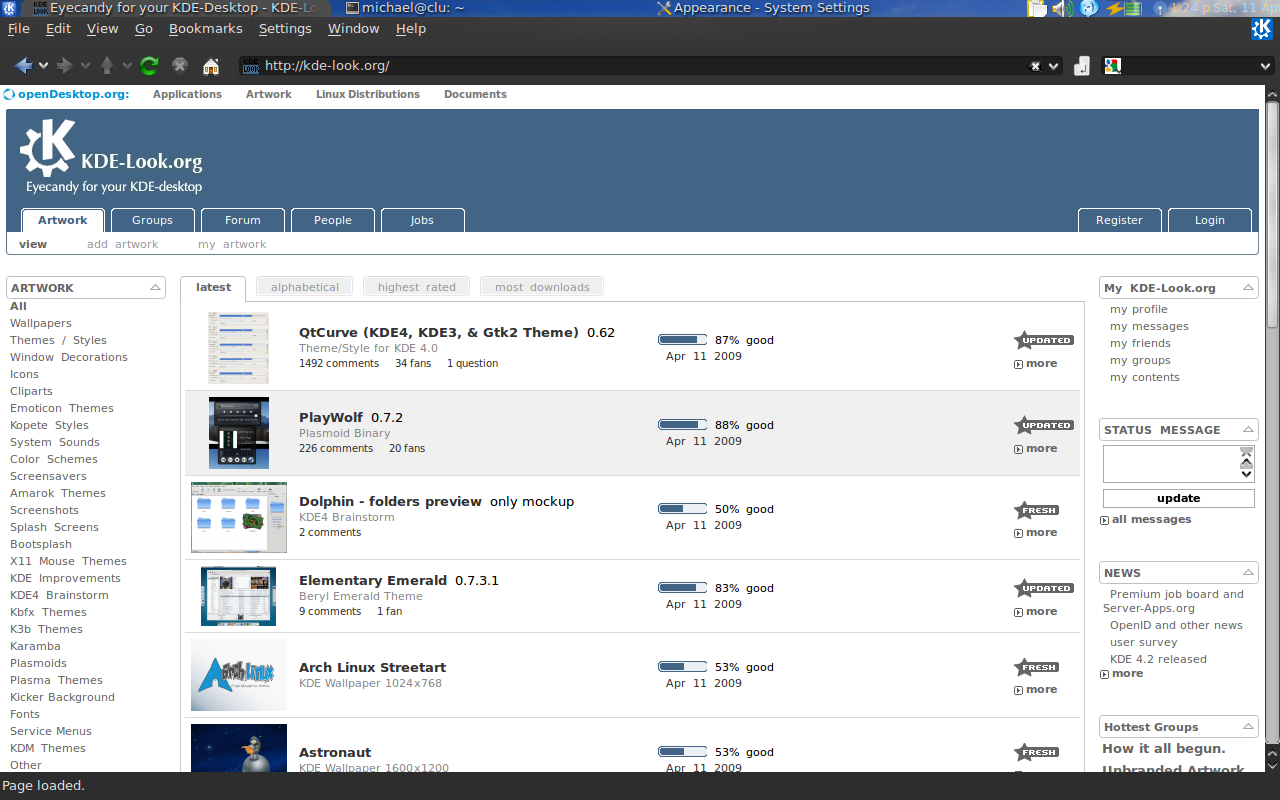
Task: Switch to Appearance - System Settings in the taskbar
Action: pyautogui.click(x=763, y=8)
